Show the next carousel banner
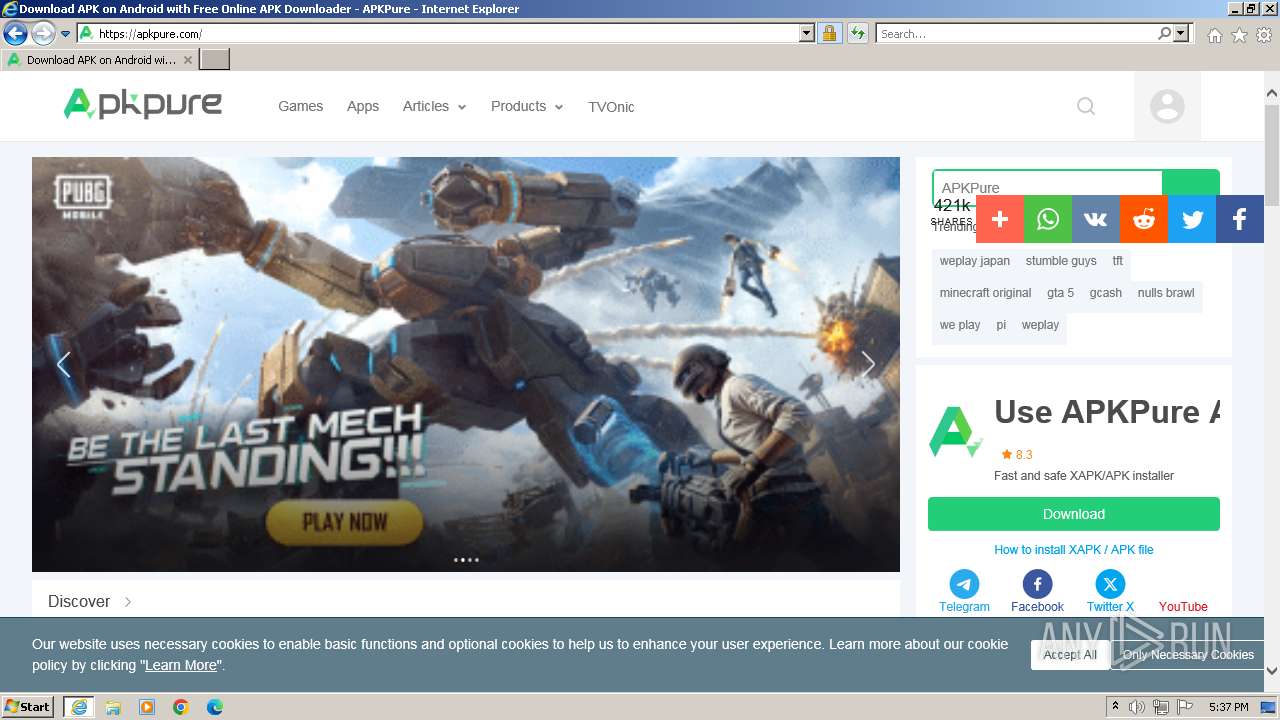 [x=868, y=364]
